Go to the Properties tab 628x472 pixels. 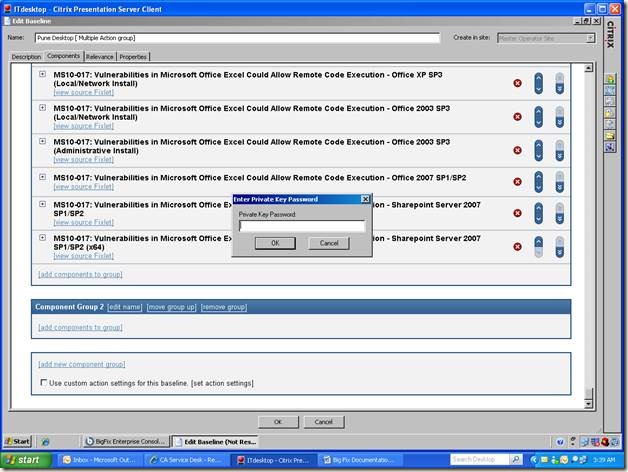pyautogui.click(x=133, y=57)
